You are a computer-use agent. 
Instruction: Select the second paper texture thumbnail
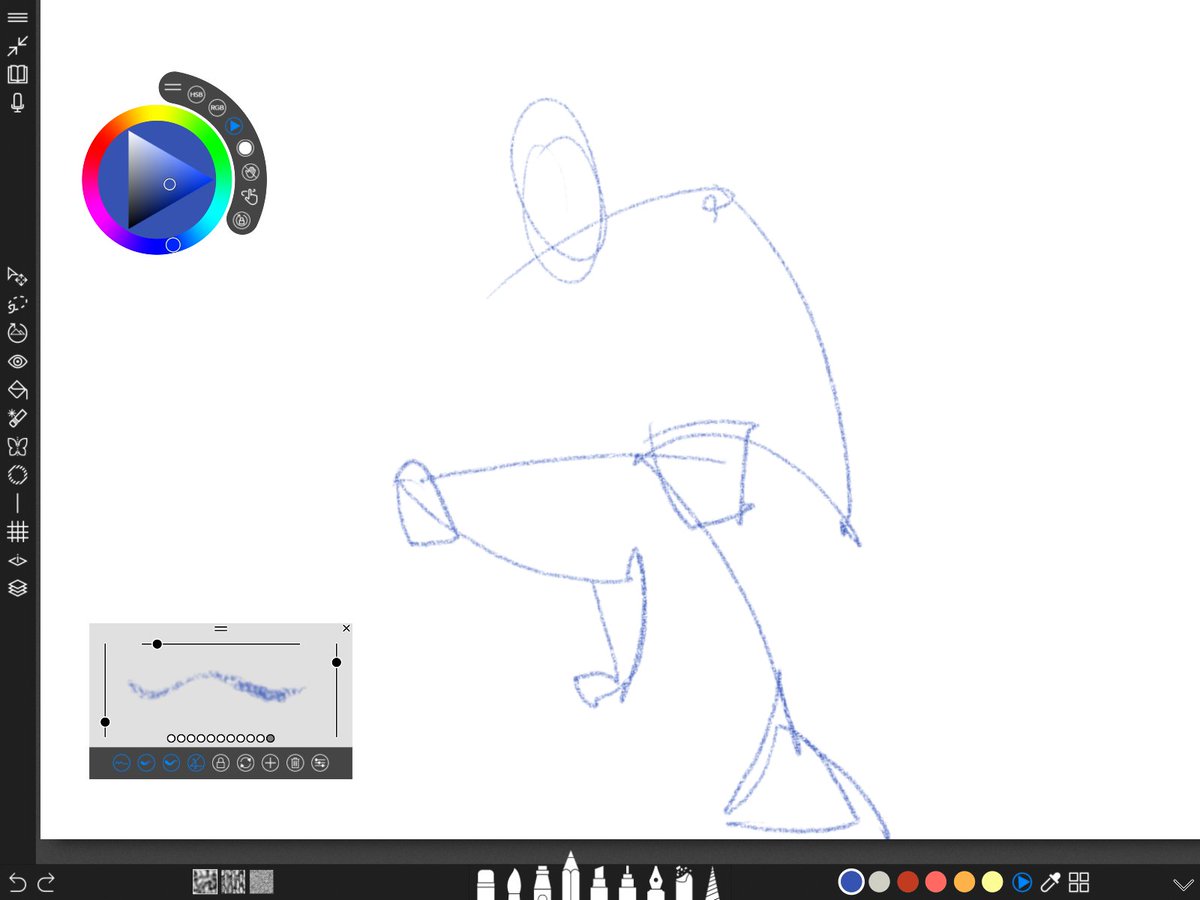pyautogui.click(x=233, y=881)
